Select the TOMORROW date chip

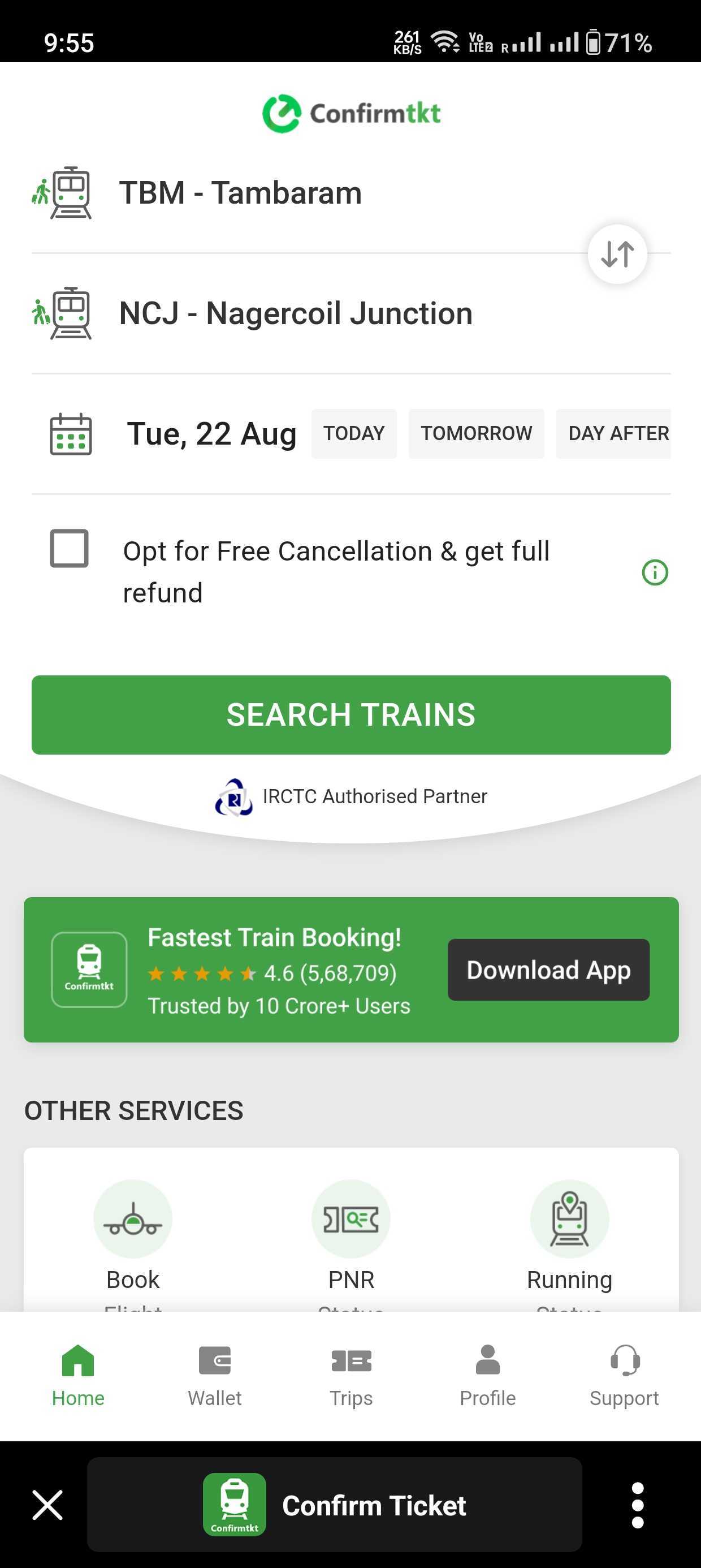[x=476, y=433]
